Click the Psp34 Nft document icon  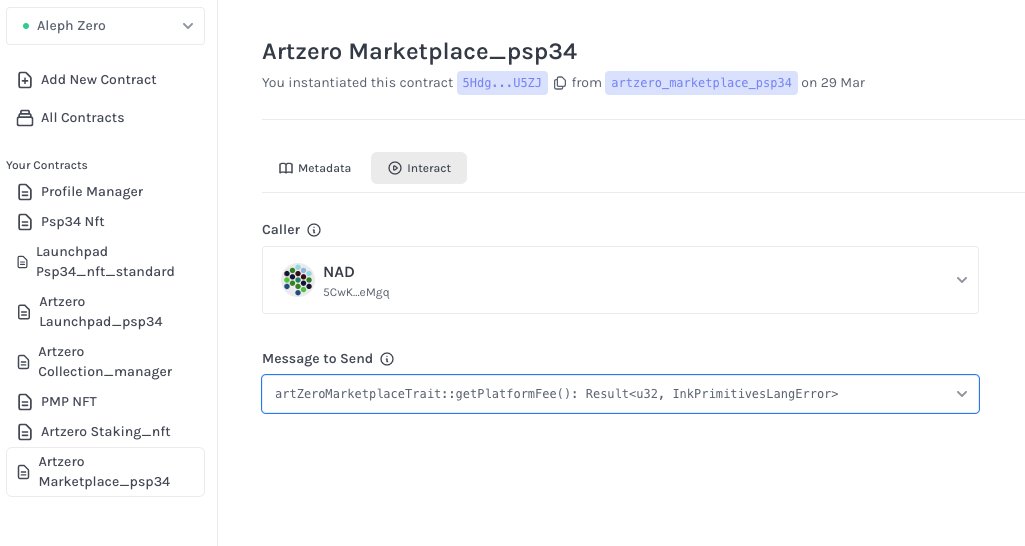point(24,222)
